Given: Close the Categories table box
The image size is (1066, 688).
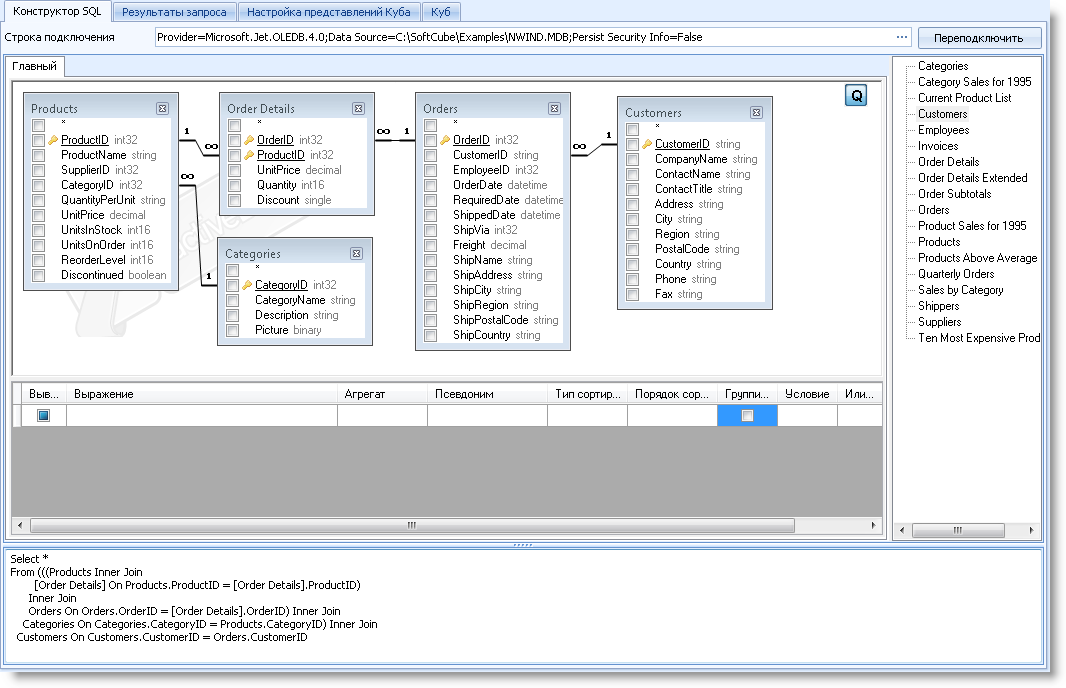Looking at the screenshot, I should coord(356,254).
